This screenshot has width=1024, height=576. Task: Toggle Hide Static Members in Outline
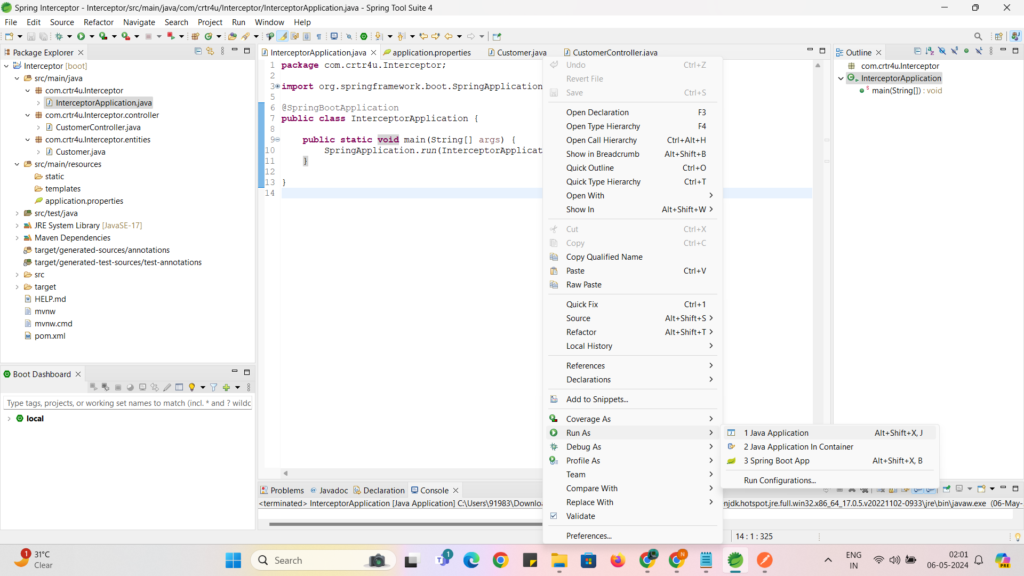click(954, 51)
